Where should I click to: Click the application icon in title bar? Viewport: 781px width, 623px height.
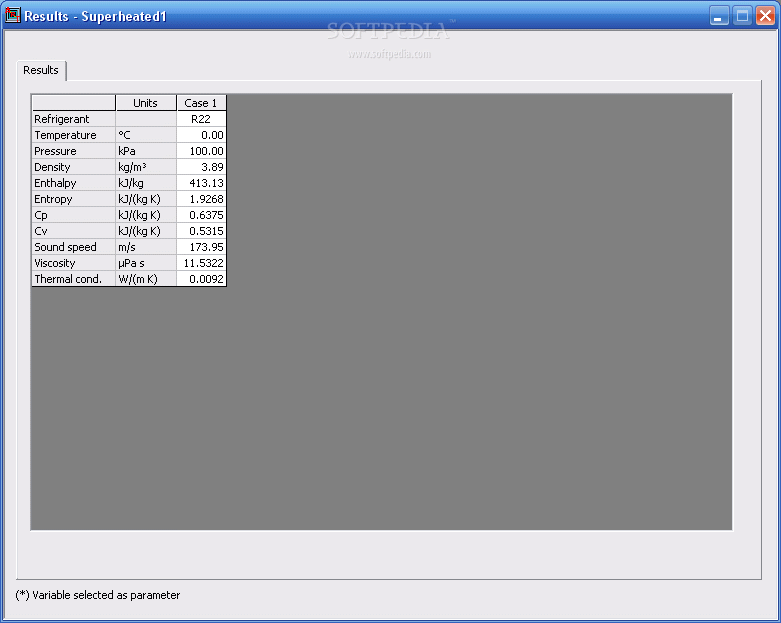(x=12, y=16)
